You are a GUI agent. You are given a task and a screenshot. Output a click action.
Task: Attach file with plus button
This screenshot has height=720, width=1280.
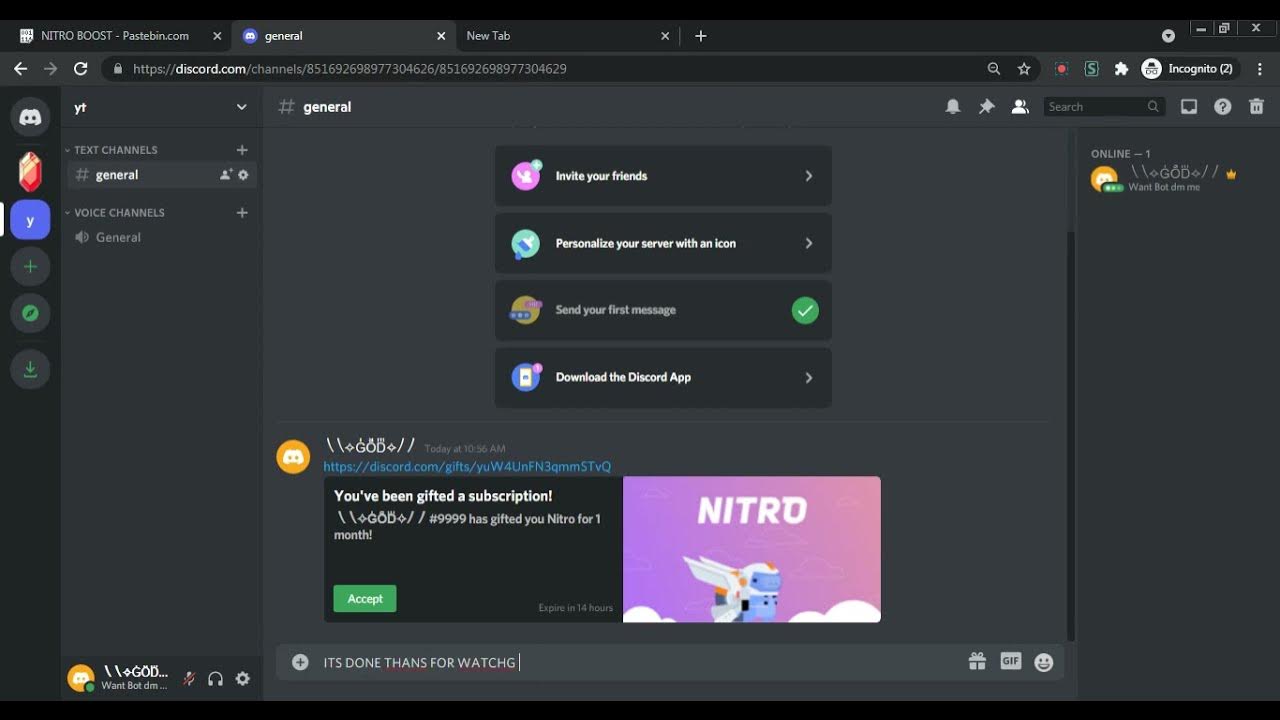coord(300,662)
